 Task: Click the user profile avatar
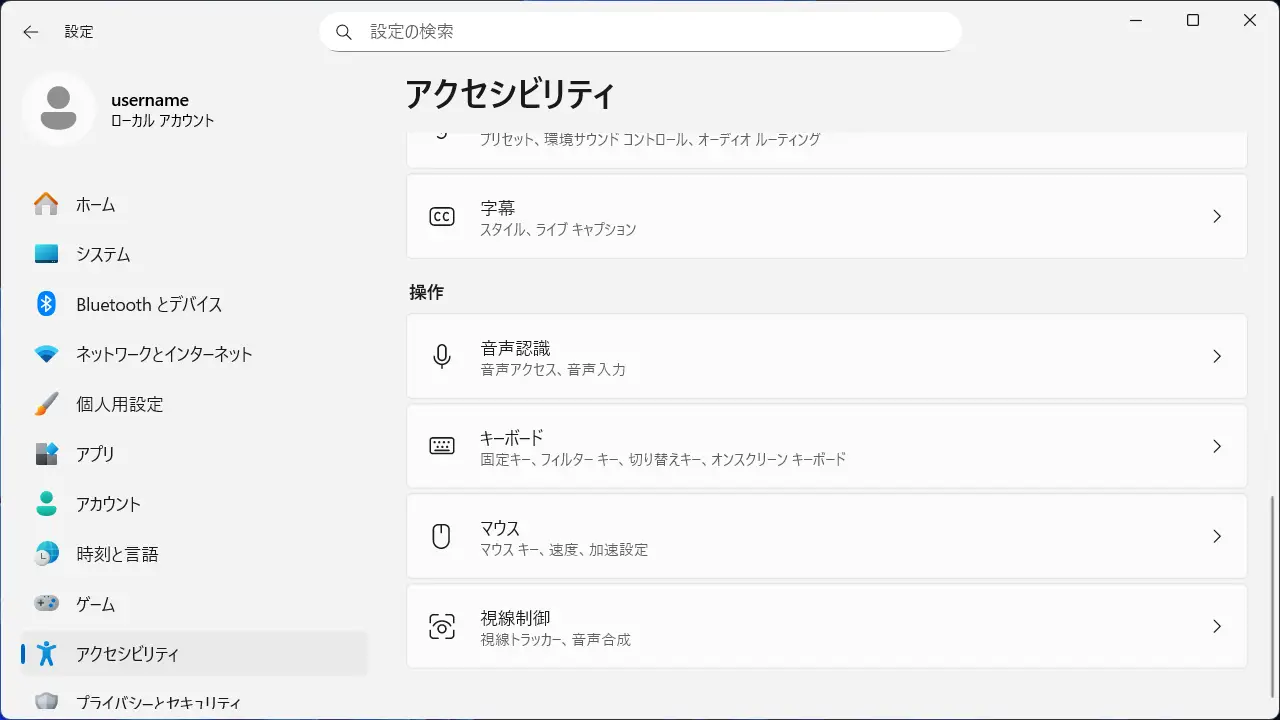click(59, 109)
